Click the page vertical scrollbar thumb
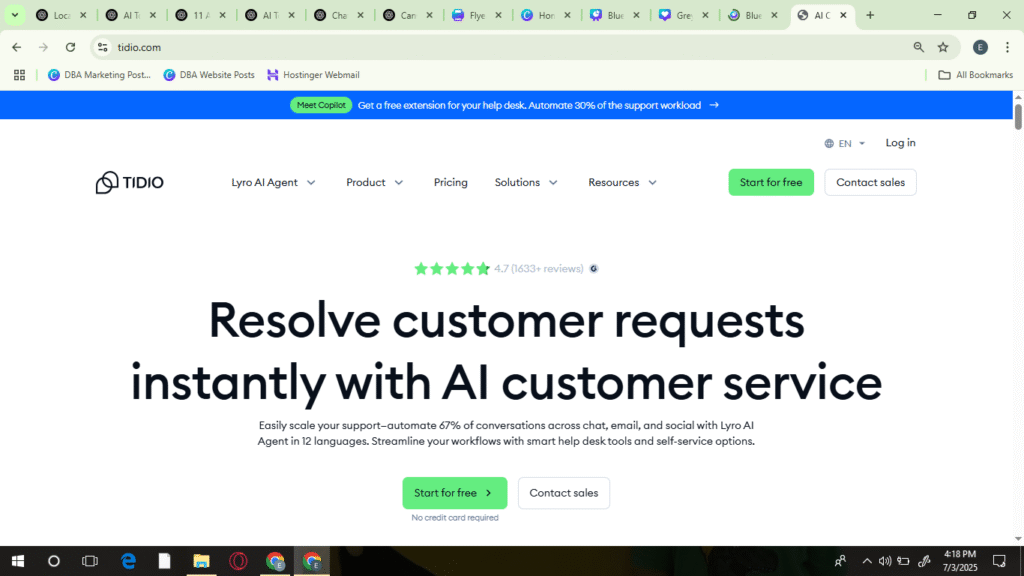Viewport: 1024px width, 576px height. (1017, 116)
